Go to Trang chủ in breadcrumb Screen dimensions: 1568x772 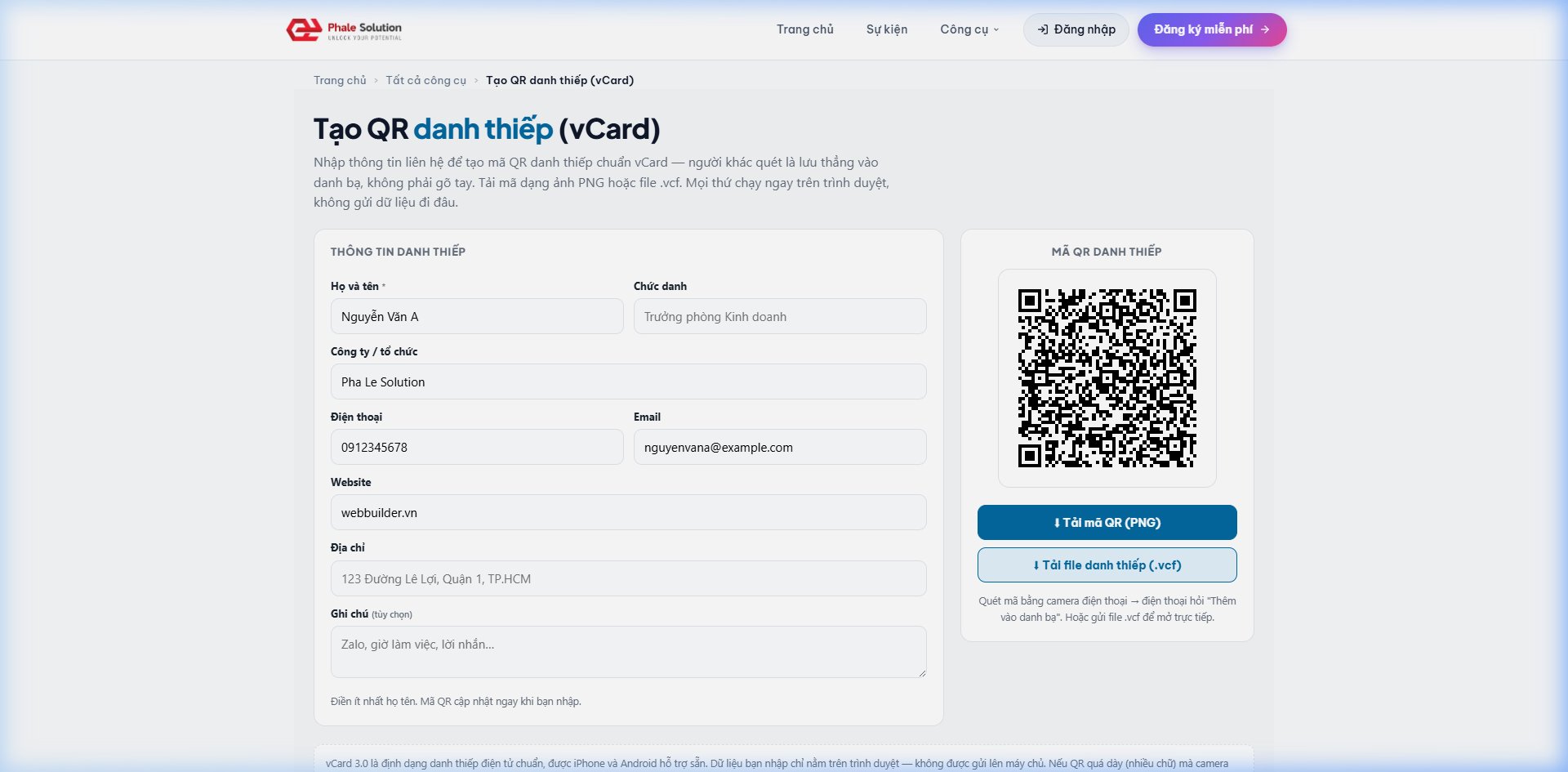(x=340, y=80)
